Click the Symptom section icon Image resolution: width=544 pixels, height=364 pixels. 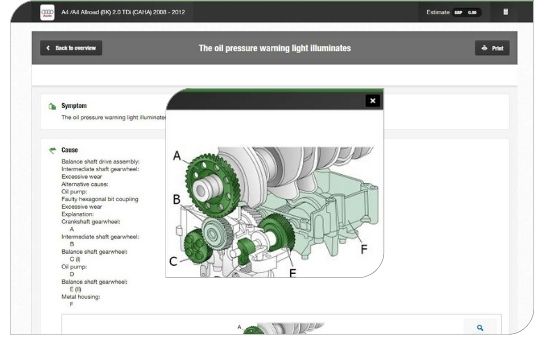coord(52,106)
